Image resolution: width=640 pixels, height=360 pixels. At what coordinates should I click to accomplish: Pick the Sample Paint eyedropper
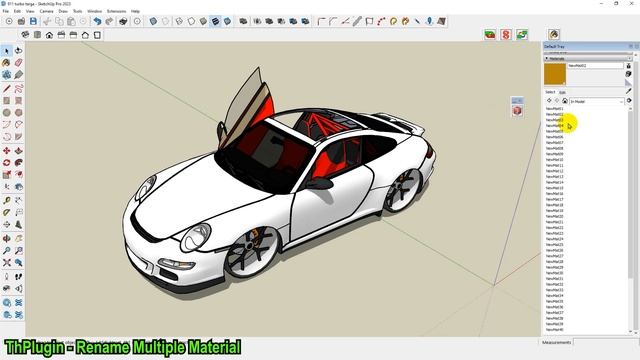click(629, 91)
